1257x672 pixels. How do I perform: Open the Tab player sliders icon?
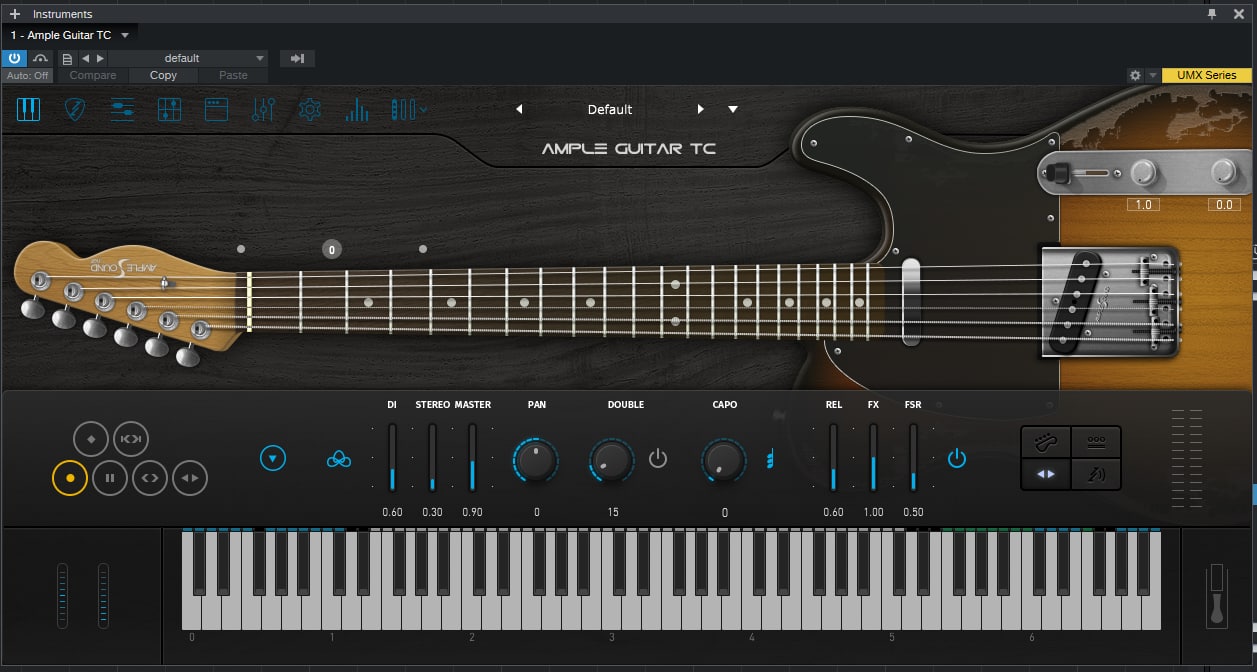click(122, 109)
